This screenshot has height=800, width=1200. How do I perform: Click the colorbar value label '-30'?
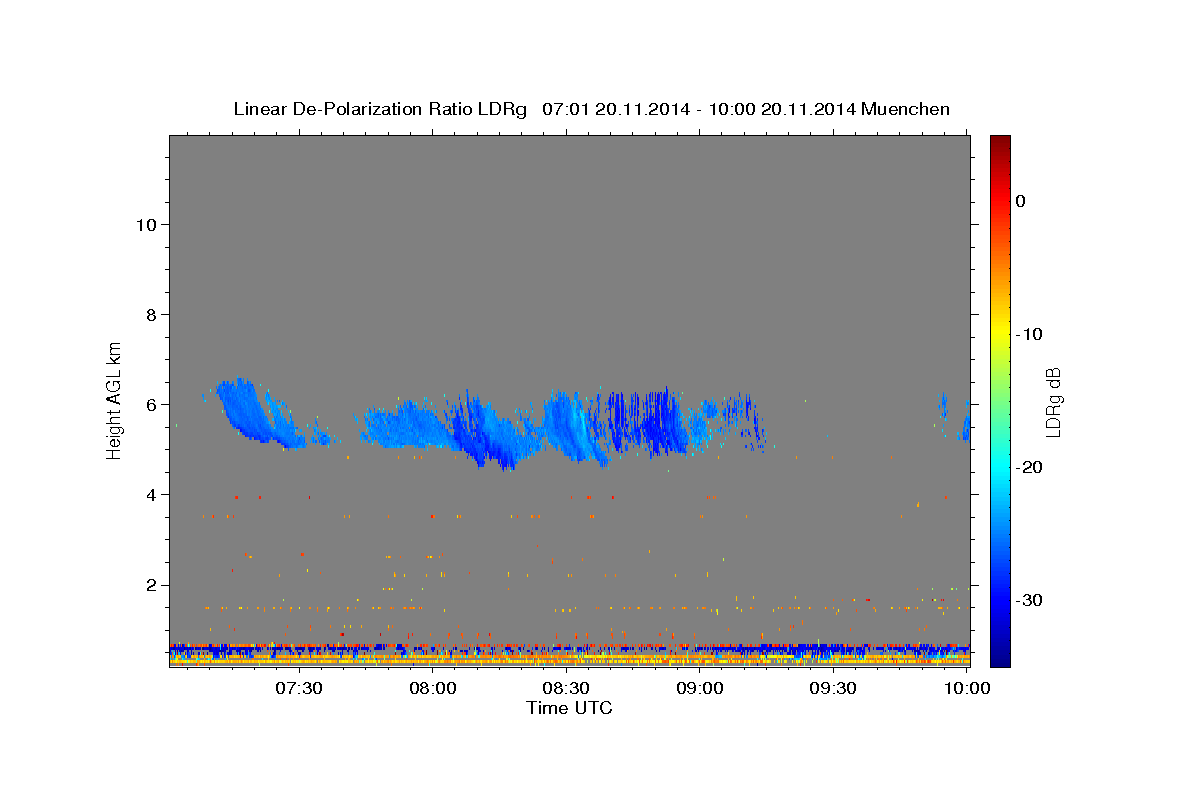[1029, 600]
